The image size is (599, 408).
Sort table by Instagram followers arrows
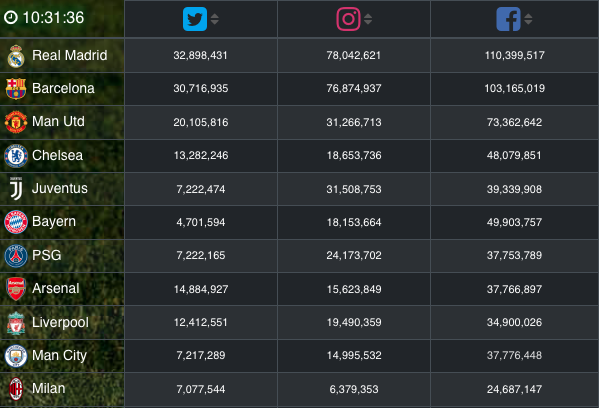(368, 19)
